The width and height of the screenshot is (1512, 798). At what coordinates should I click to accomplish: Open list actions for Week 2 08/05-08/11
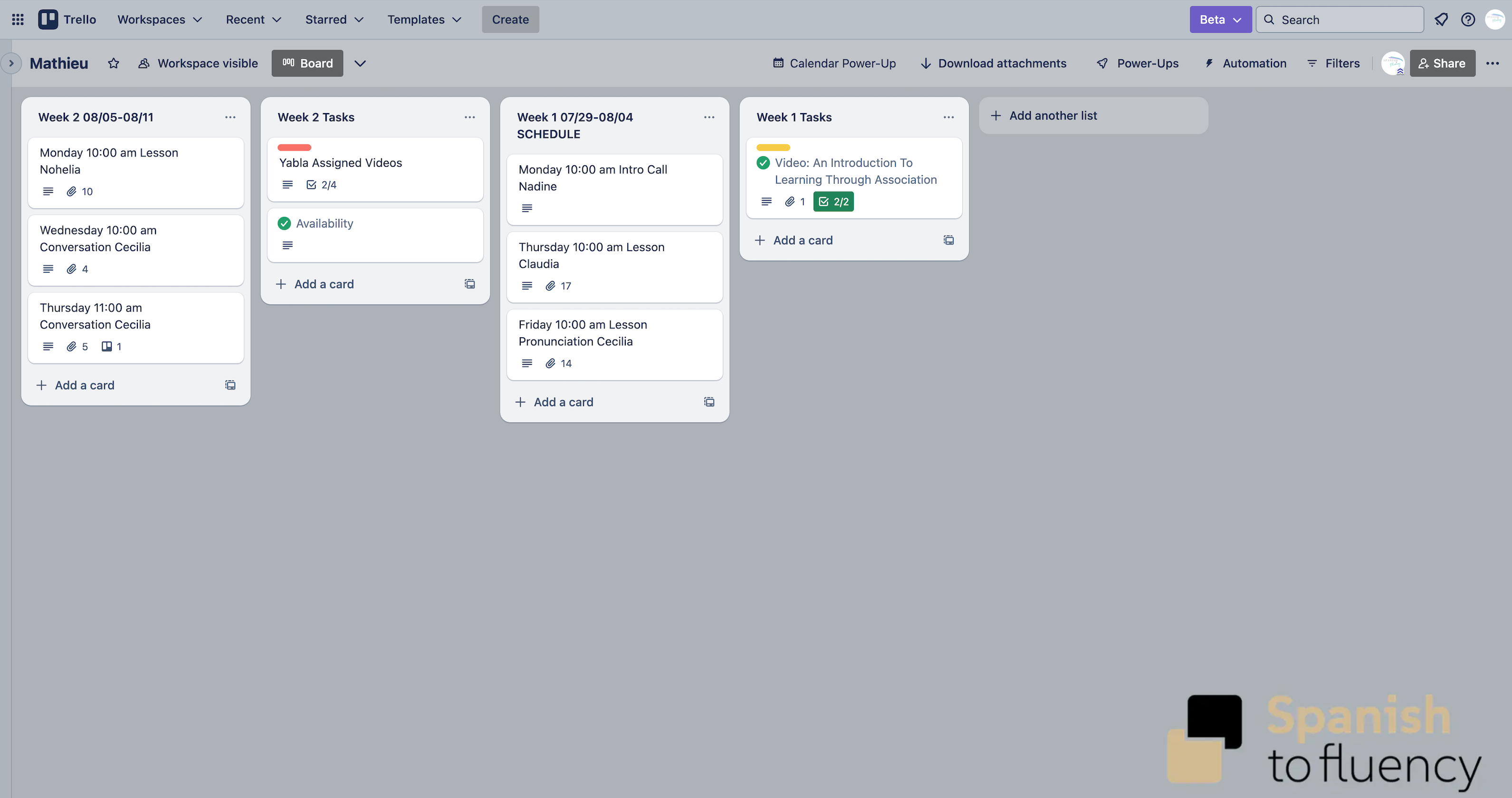(x=230, y=117)
